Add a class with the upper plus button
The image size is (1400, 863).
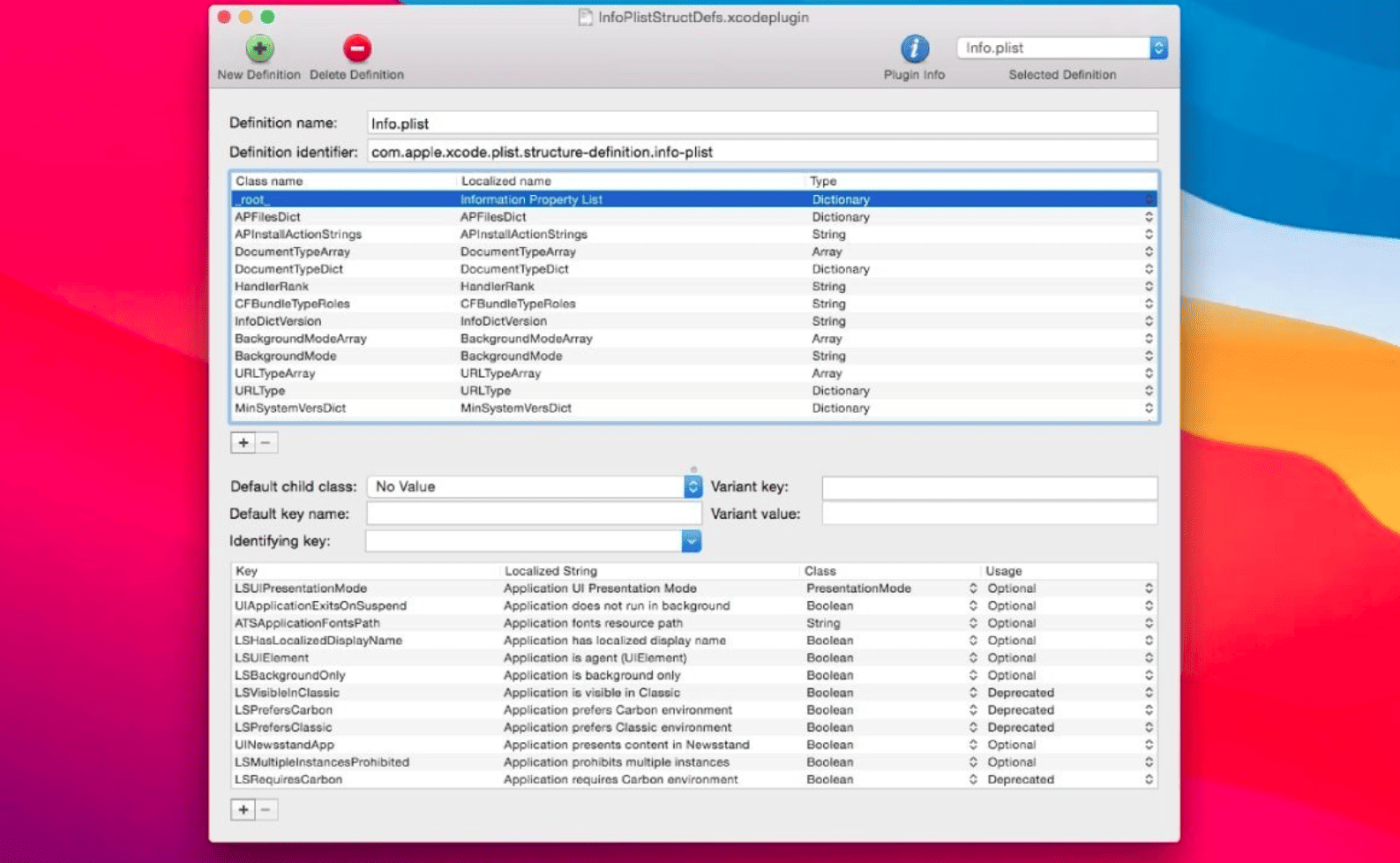[243, 443]
